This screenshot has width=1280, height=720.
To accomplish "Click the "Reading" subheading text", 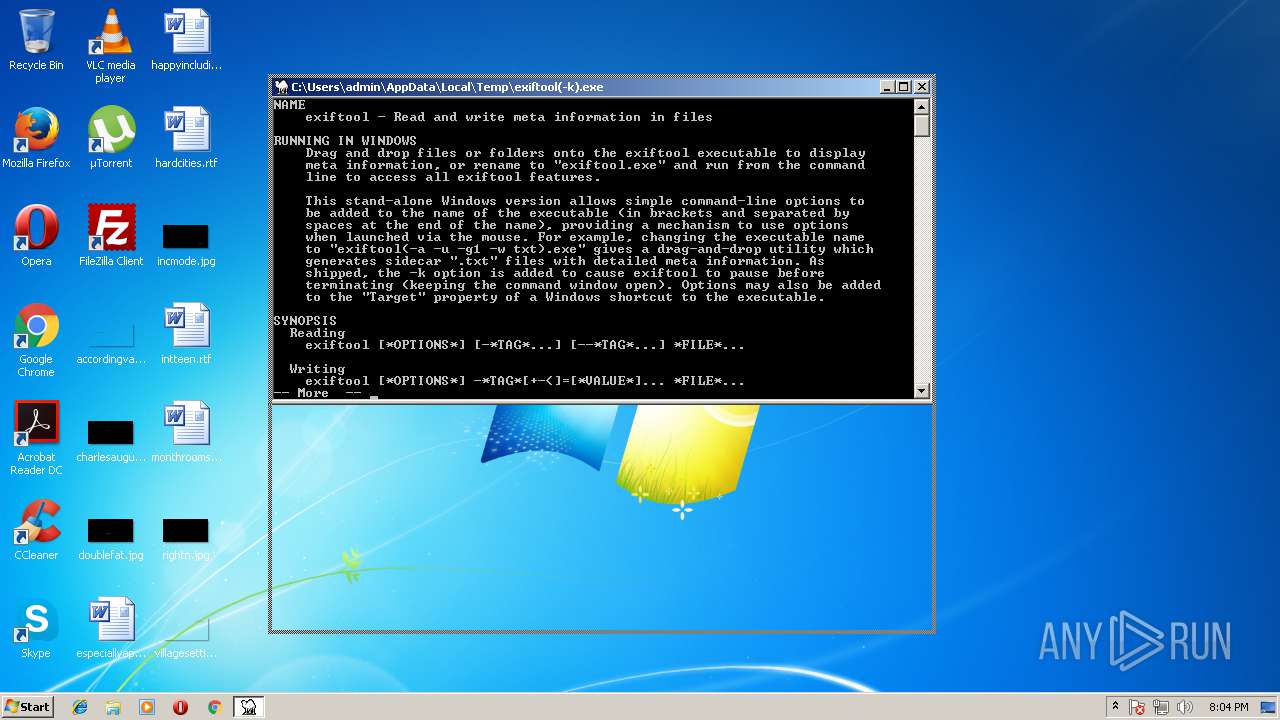I will pyautogui.click(x=317, y=333).
